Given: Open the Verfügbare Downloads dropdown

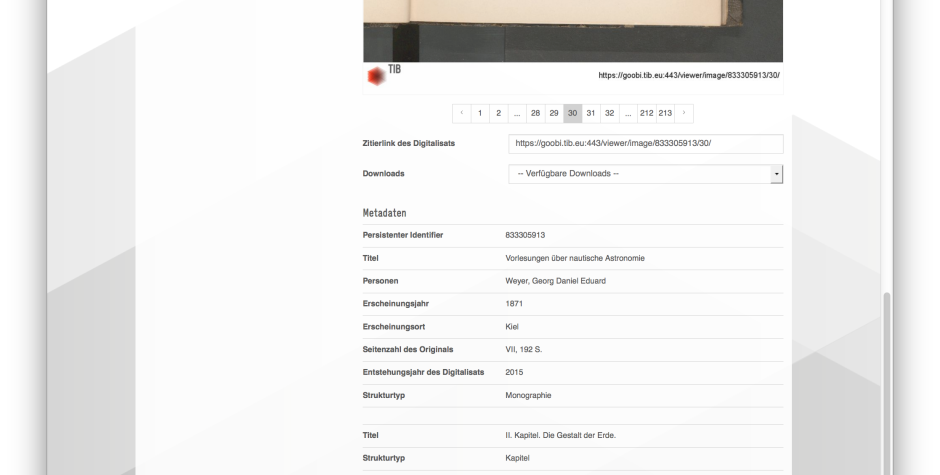Looking at the screenshot, I should pyautogui.click(x=646, y=174).
